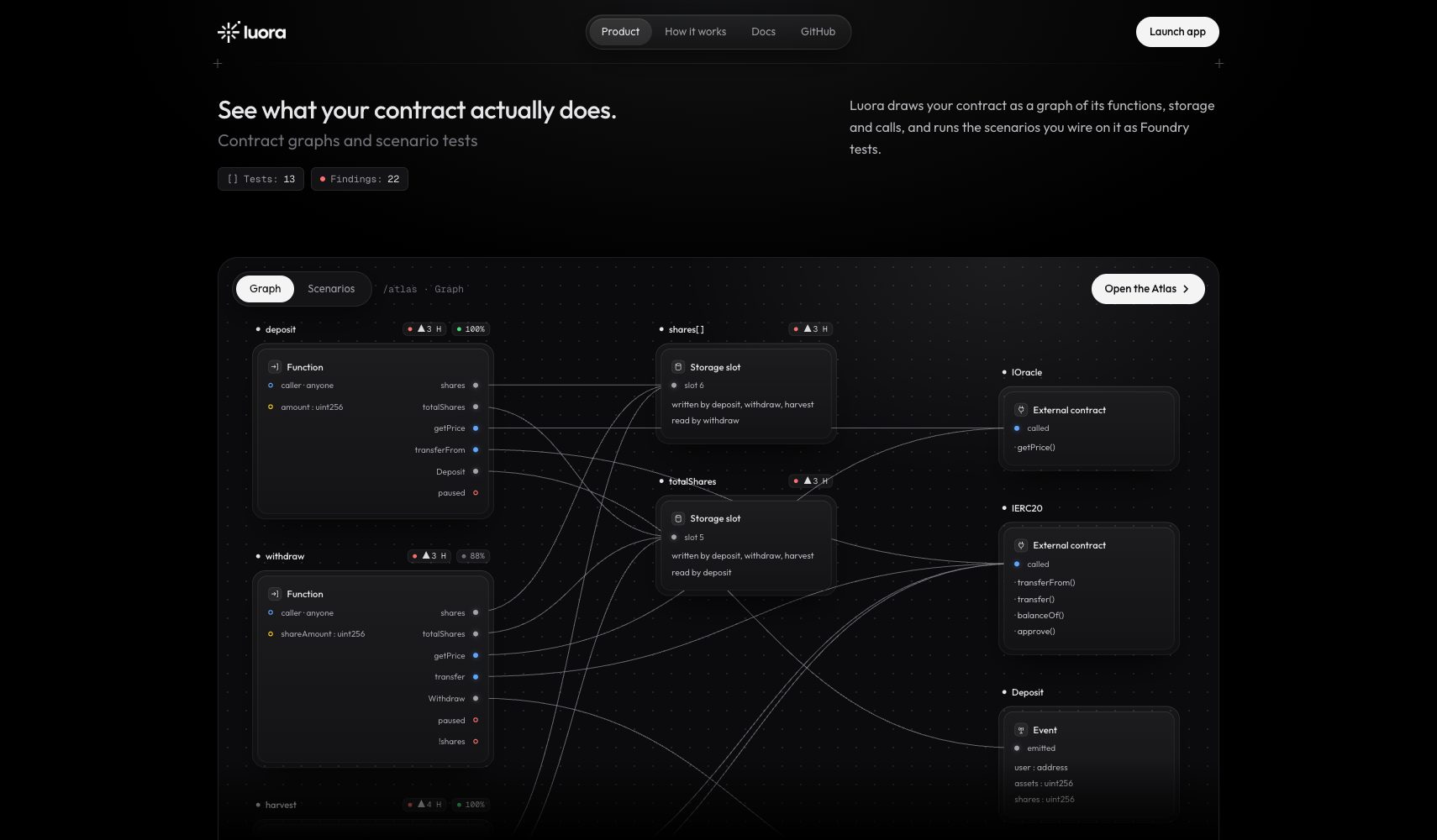
Task: Click 'amount : uint256' in deposit function
Action: pos(312,407)
